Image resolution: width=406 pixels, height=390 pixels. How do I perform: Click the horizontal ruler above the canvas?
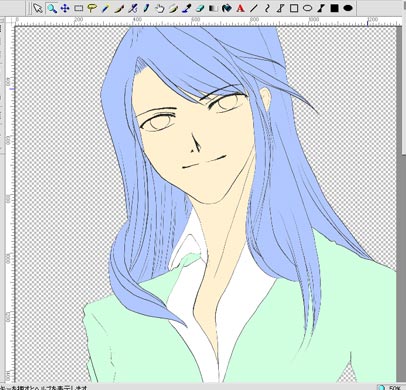[207, 21]
